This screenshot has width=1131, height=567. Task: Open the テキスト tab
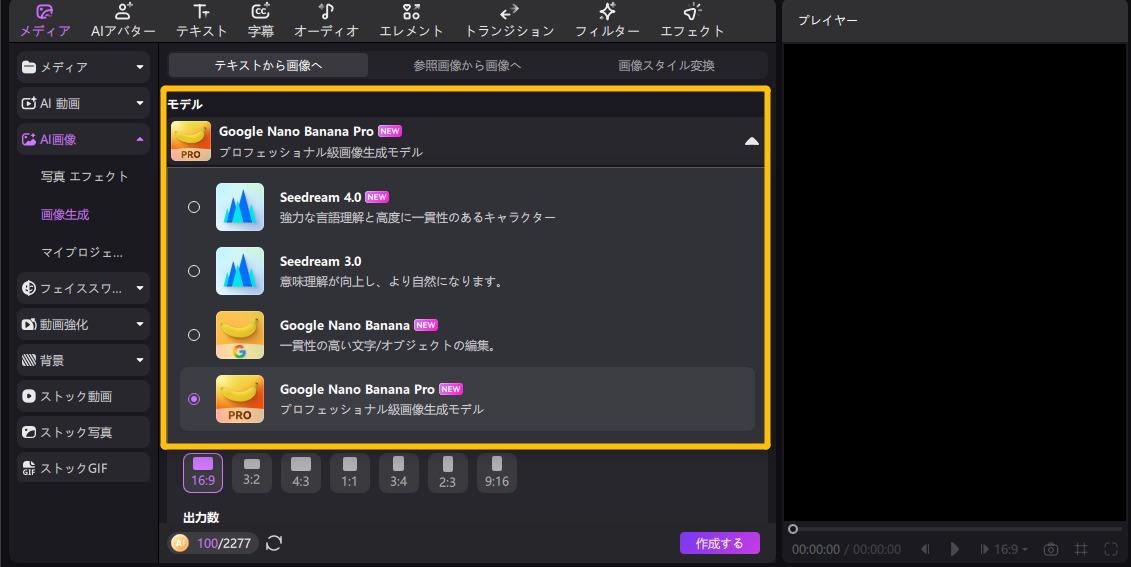point(201,20)
